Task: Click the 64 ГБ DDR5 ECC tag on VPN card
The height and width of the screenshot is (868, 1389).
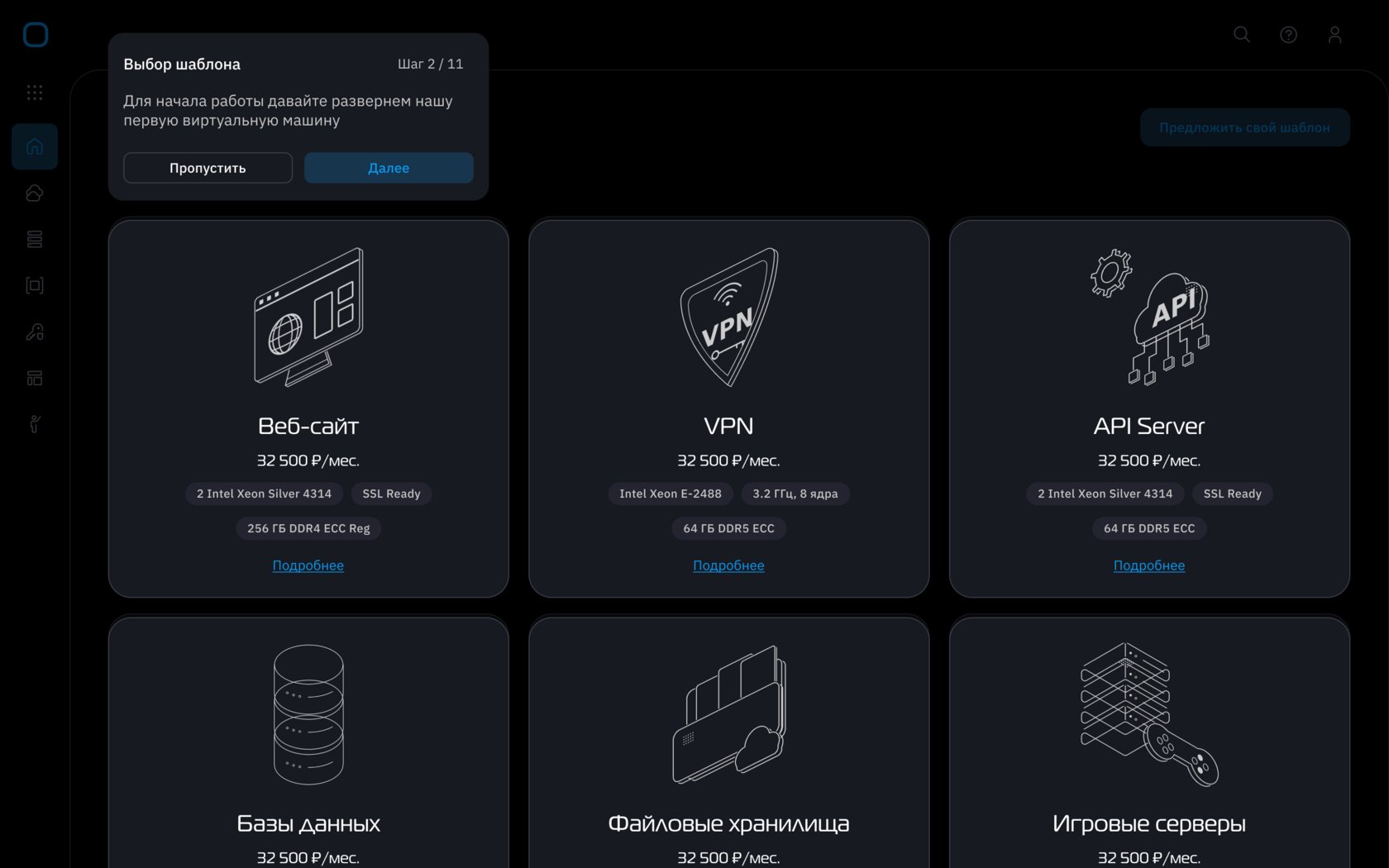Action: 729,528
